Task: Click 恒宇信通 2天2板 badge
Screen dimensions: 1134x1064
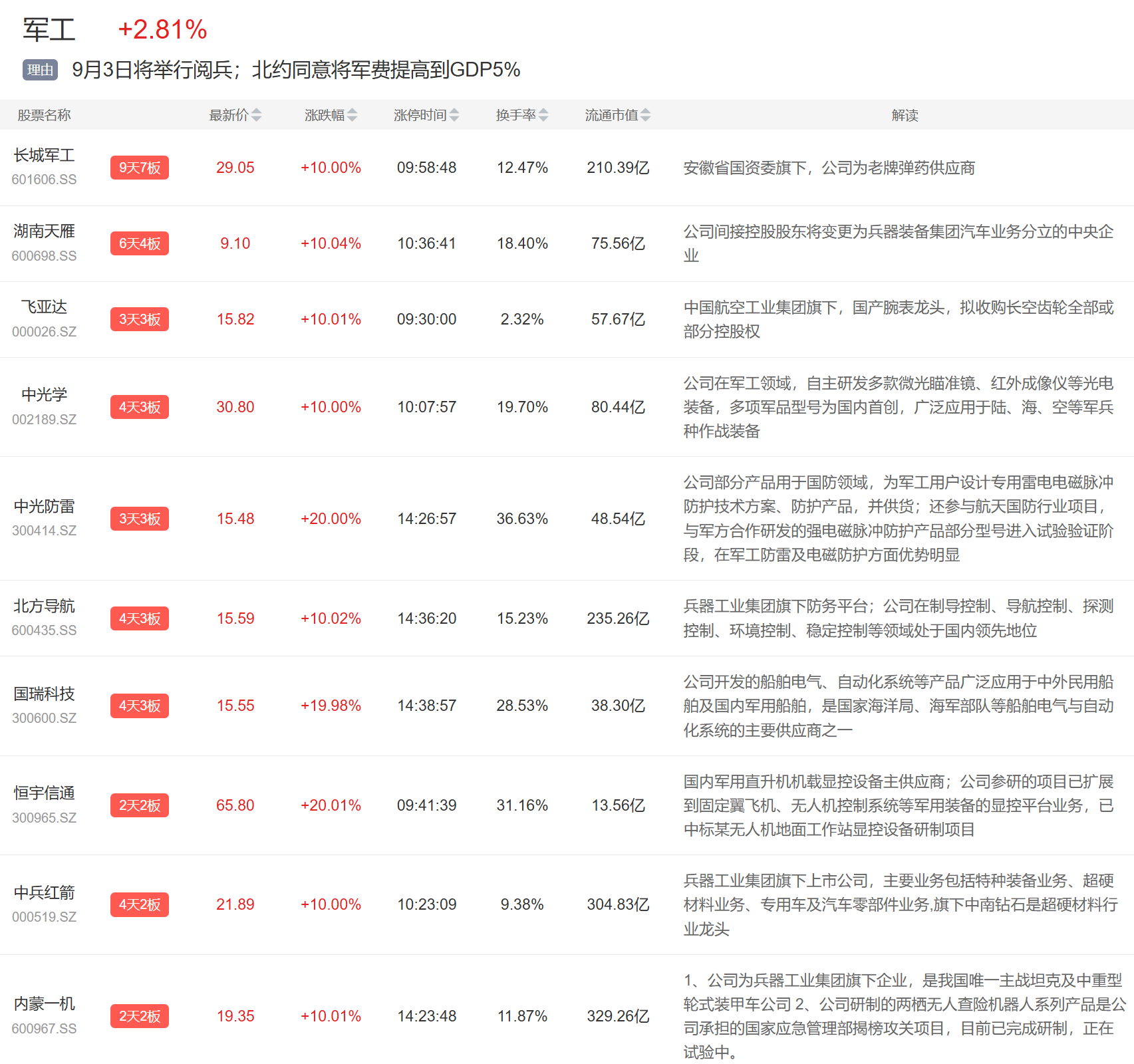Action: click(x=140, y=805)
